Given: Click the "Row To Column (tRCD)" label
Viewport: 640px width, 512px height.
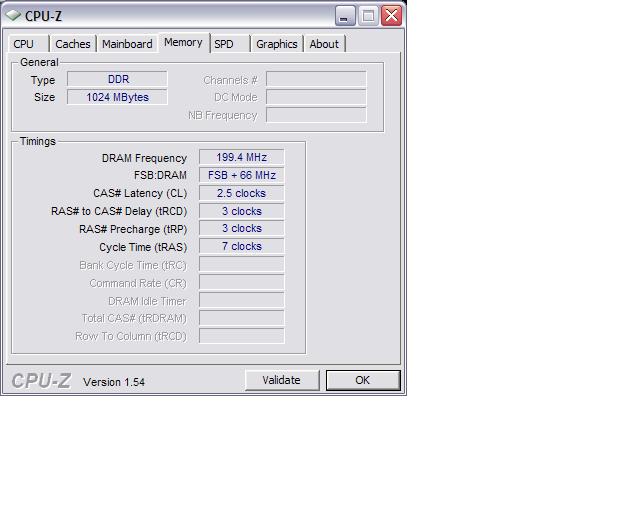Looking at the screenshot, I should tap(131, 336).
